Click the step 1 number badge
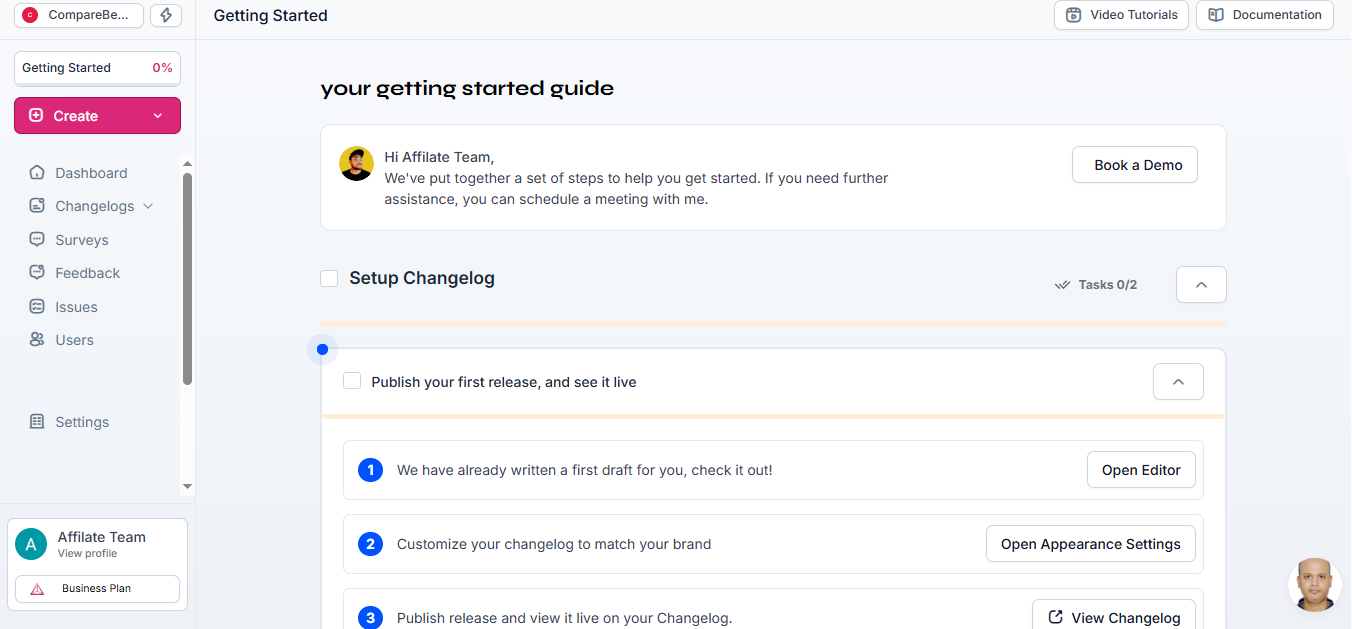 pos(370,470)
